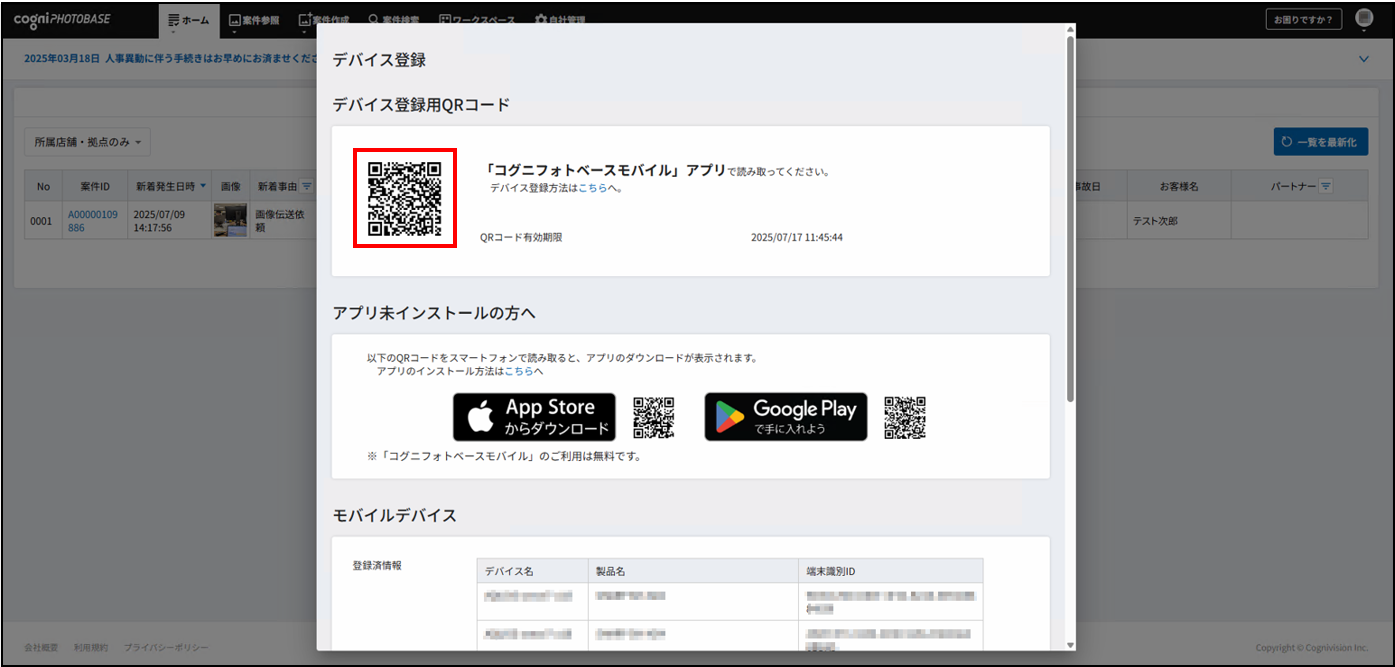1395x667 pixels.
Task: Click the App Store download badge
Action: pyautogui.click(x=534, y=417)
